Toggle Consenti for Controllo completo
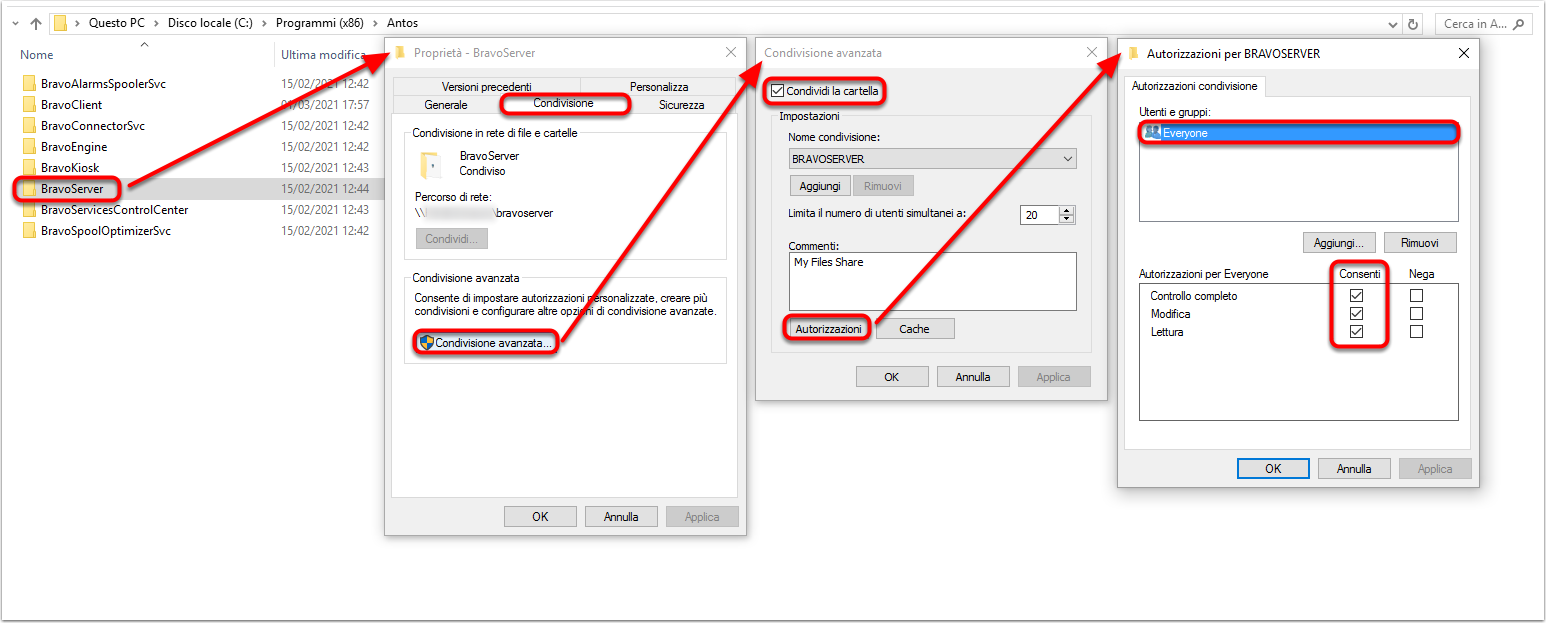1546x623 pixels. (1356, 296)
